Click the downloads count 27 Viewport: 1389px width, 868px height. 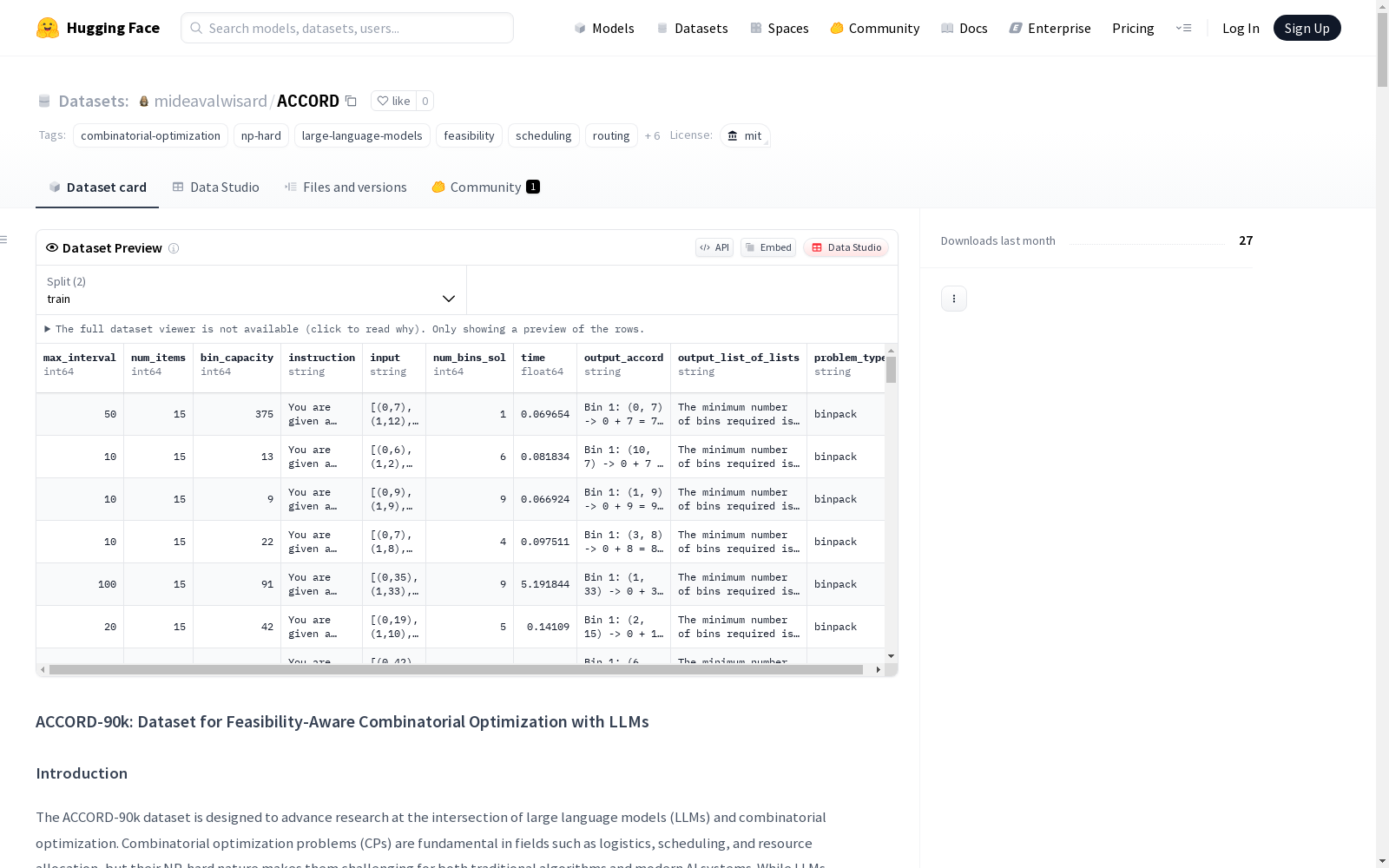[x=1246, y=240]
